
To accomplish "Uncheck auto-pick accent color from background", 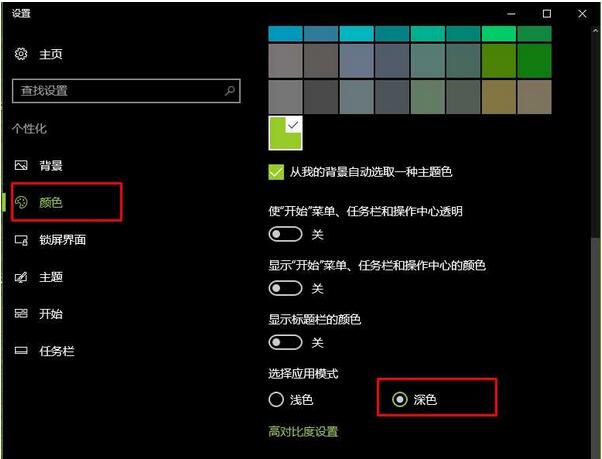I will tap(276, 172).
